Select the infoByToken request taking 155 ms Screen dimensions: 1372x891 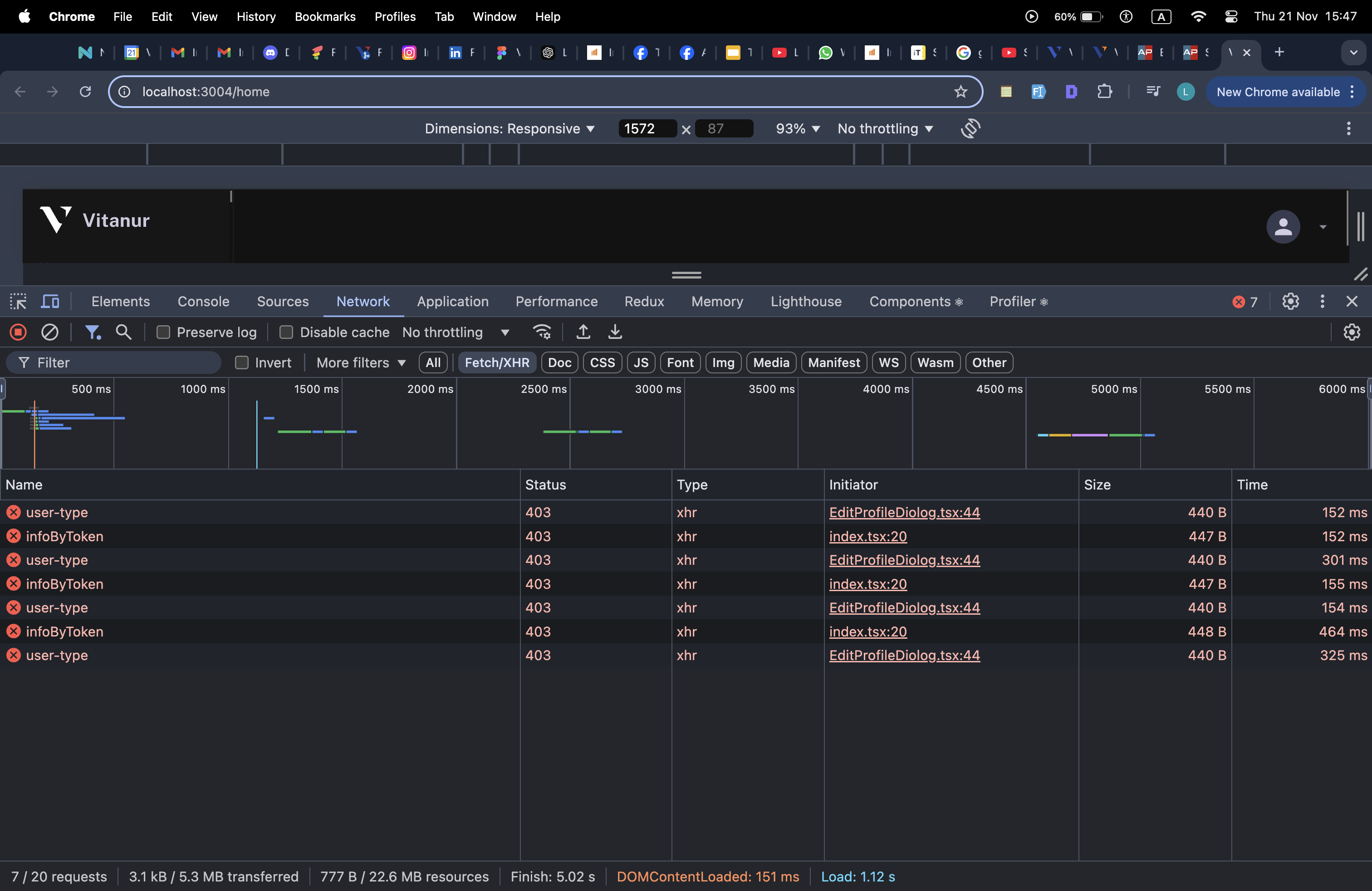686,584
